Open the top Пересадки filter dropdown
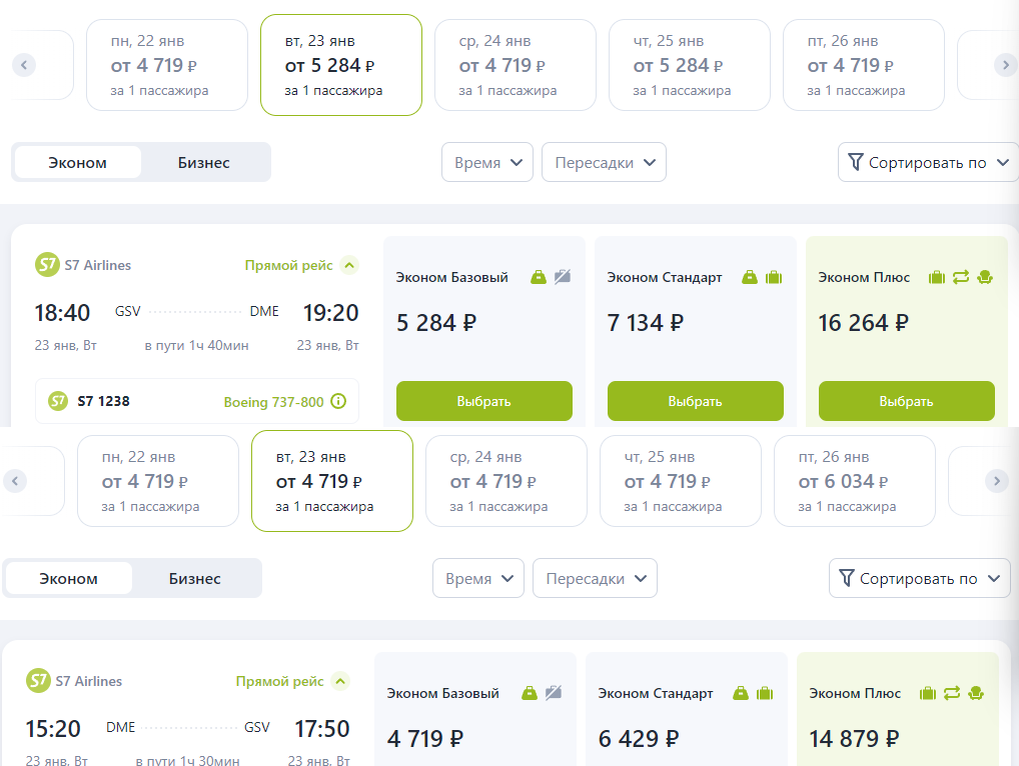Image resolution: width=1019 pixels, height=766 pixels. tap(604, 162)
